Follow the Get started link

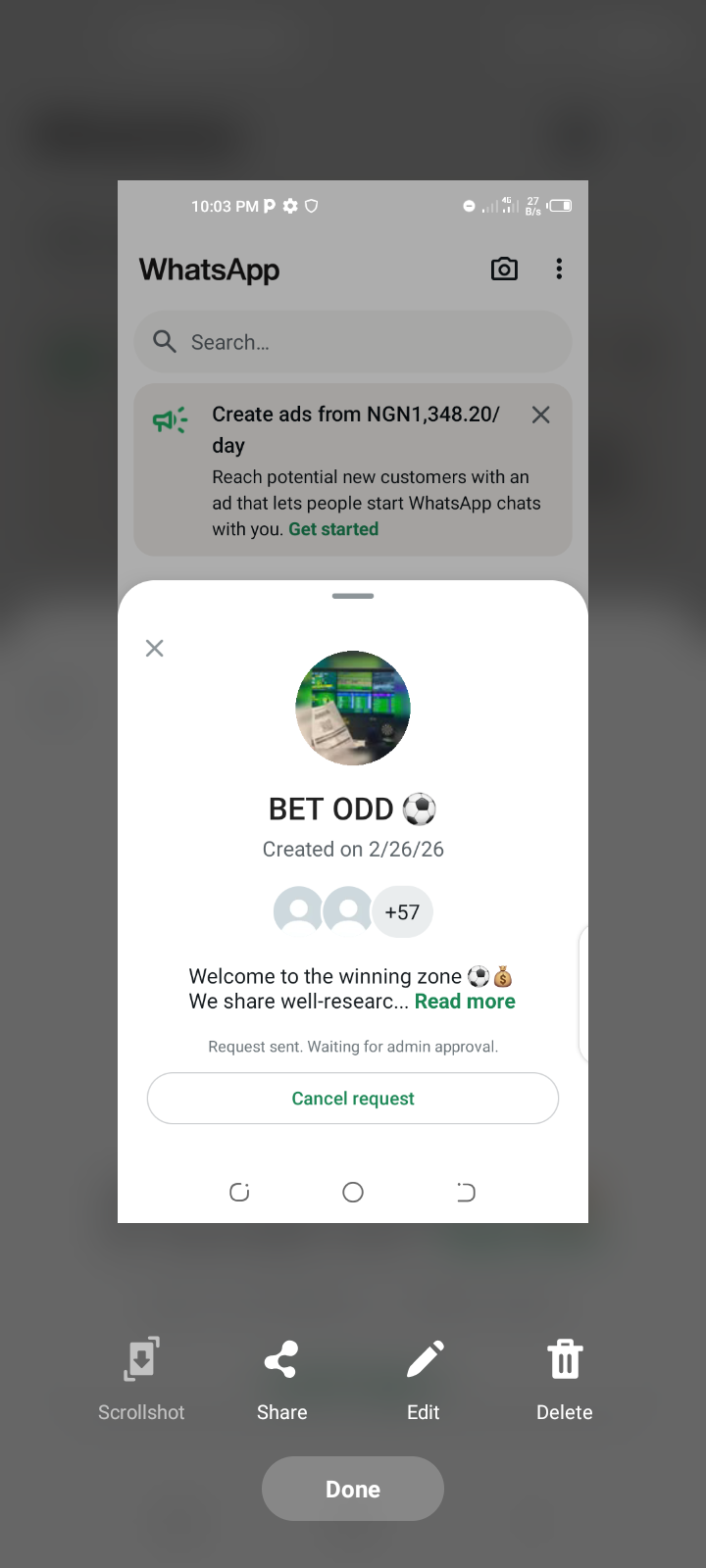coord(333,529)
